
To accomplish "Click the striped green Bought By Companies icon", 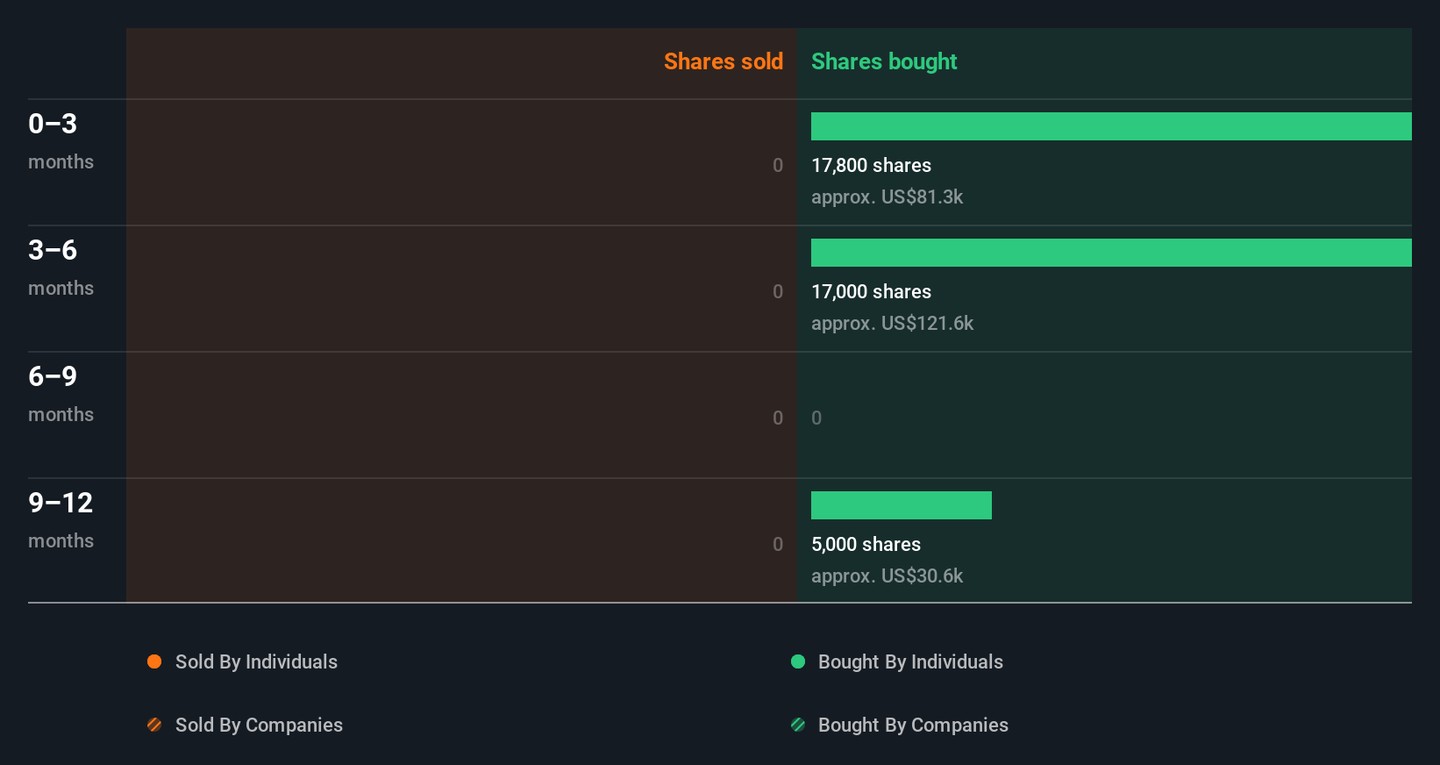I will pos(798,725).
